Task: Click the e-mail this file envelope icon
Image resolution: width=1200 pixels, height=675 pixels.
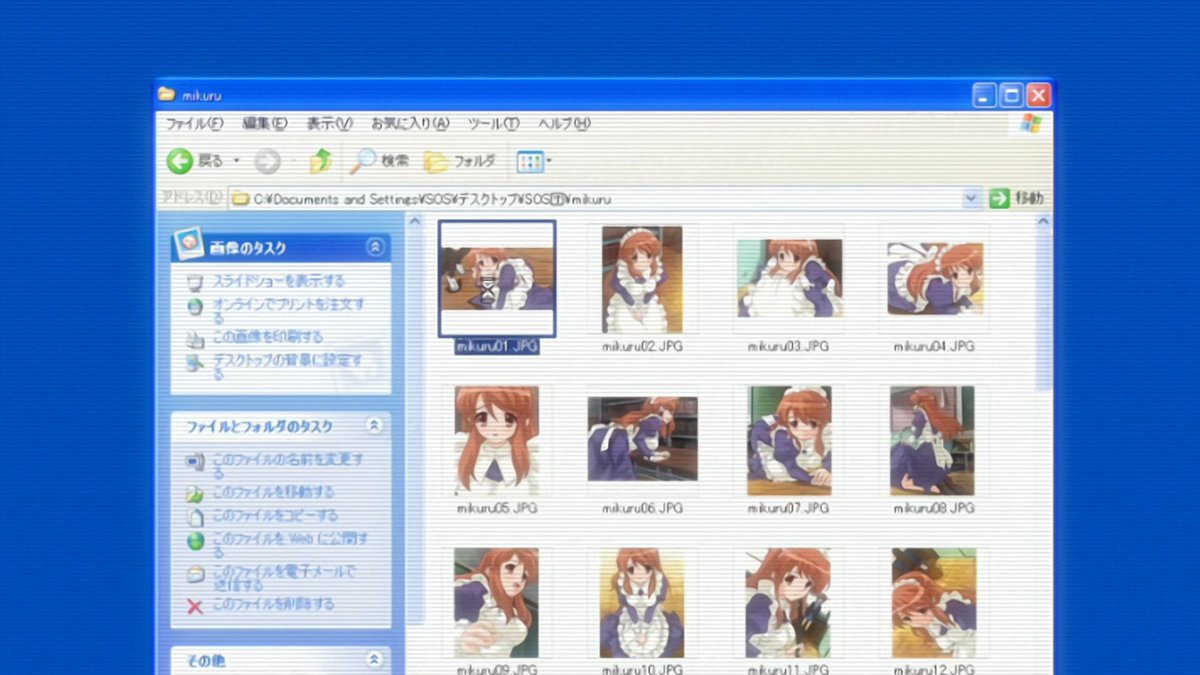Action: coord(196,574)
